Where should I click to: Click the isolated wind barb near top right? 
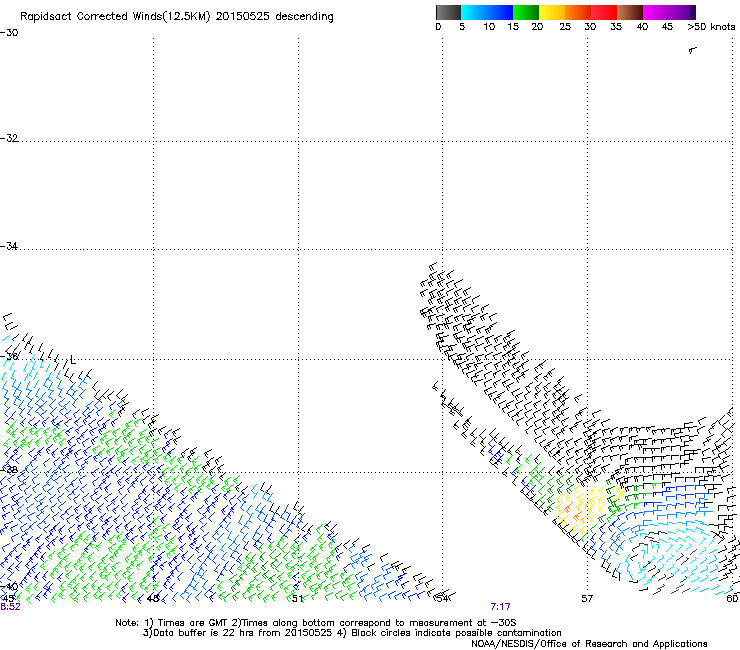[692, 50]
